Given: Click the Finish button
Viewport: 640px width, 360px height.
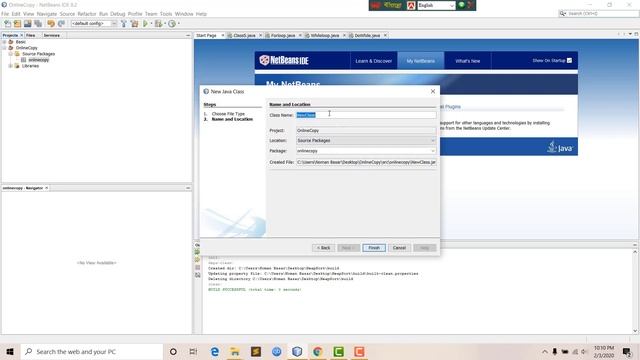Looking at the screenshot, I should click(x=374, y=248).
